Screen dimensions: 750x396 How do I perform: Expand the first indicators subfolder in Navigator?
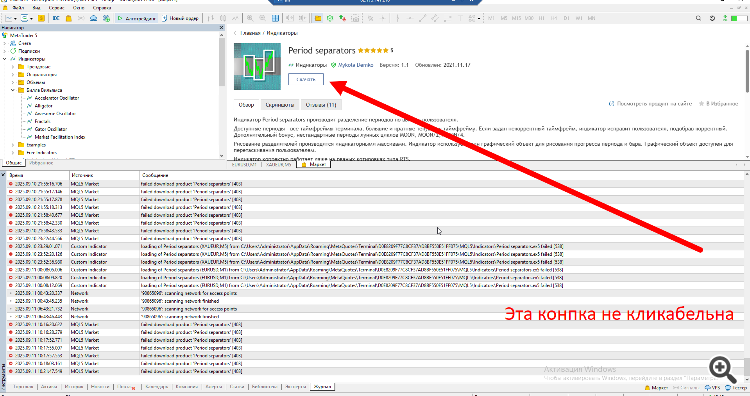pos(13,66)
